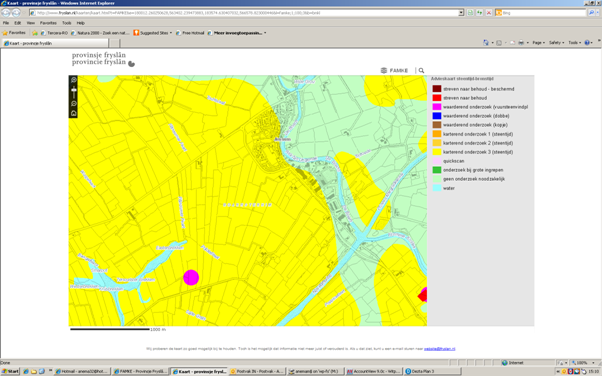Click the browser back arrow button

[6, 13]
